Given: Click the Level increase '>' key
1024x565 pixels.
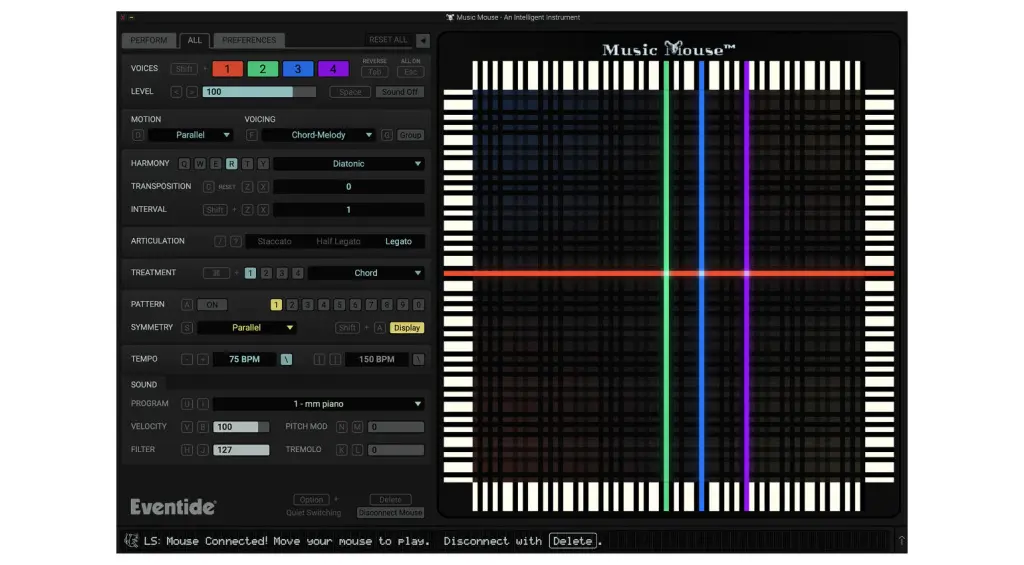Looking at the screenshot, I should 191,92.
